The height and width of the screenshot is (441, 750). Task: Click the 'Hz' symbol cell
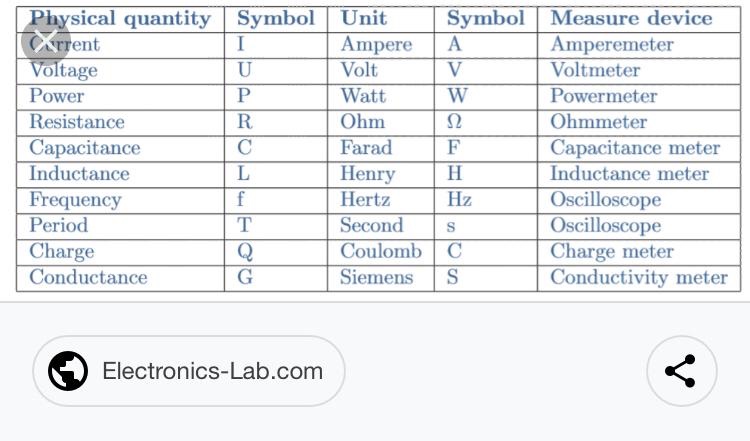pyautogui.click(x=459, y=200)
